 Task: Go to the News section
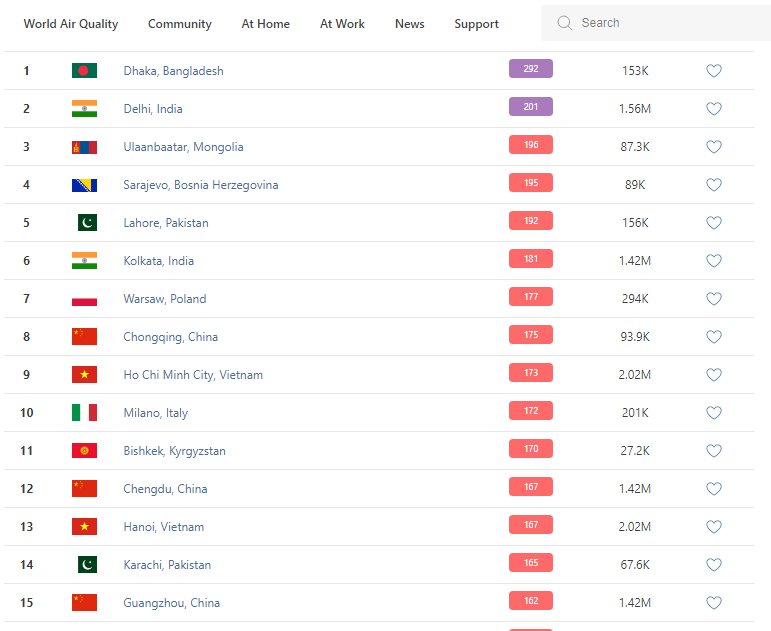click(409, 24)
